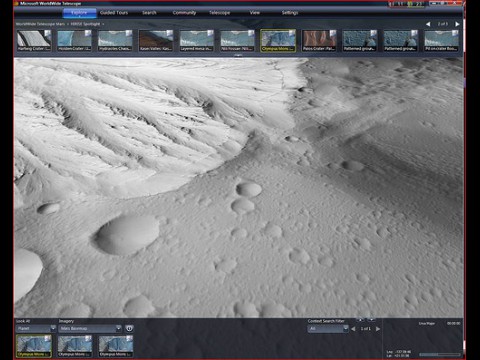
Task: Go to previous page of collection thumbnails
Action: 428,24
